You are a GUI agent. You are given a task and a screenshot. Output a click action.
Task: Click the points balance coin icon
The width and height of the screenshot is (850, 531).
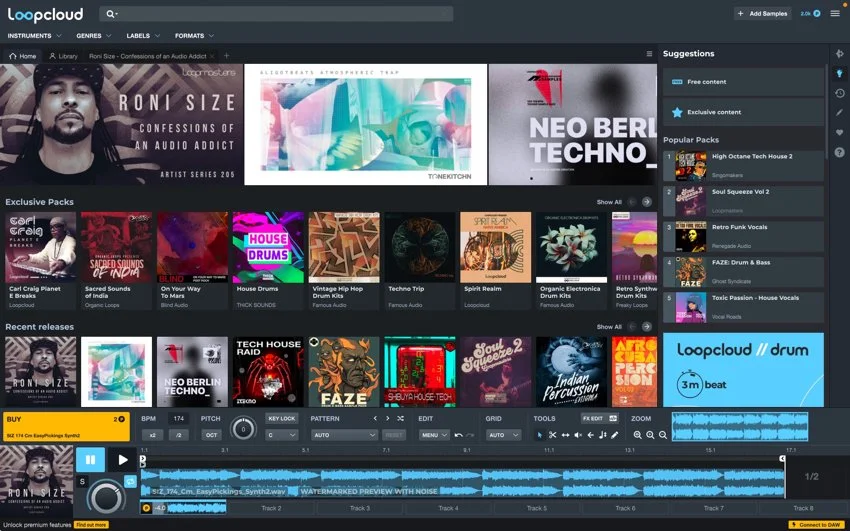[x=816, y=14]
